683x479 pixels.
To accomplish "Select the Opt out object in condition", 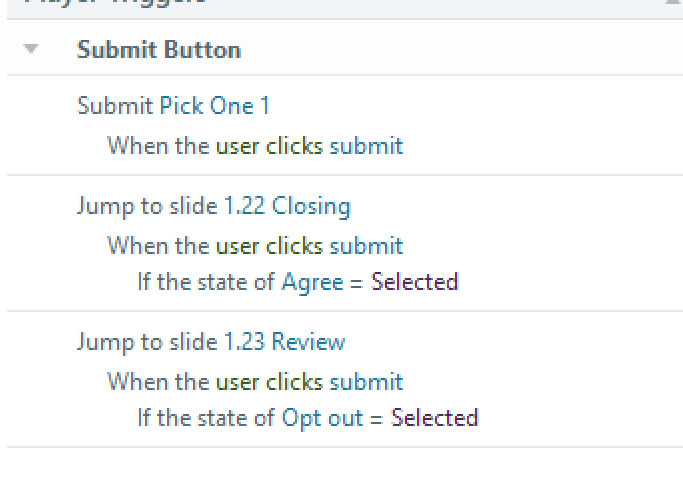I will 322,417.
